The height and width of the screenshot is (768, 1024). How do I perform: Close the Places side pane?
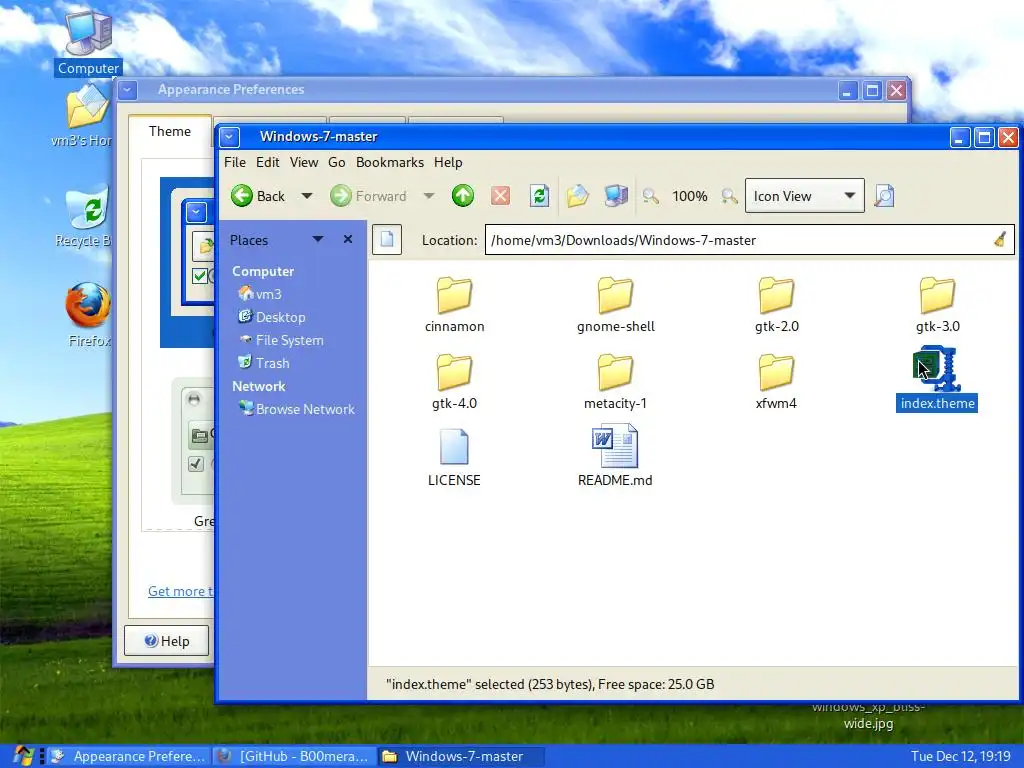348,240
